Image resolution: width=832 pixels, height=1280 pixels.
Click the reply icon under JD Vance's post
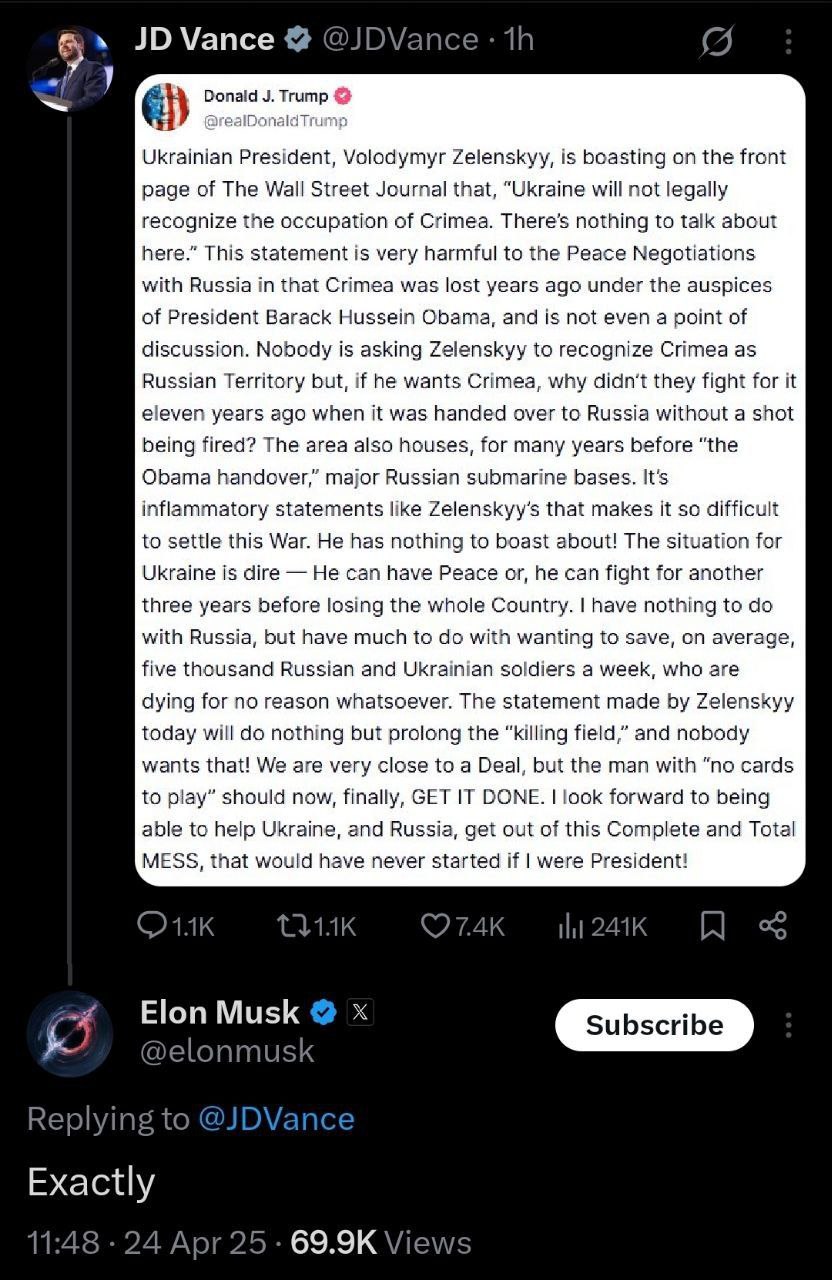[x=152, y=927]
